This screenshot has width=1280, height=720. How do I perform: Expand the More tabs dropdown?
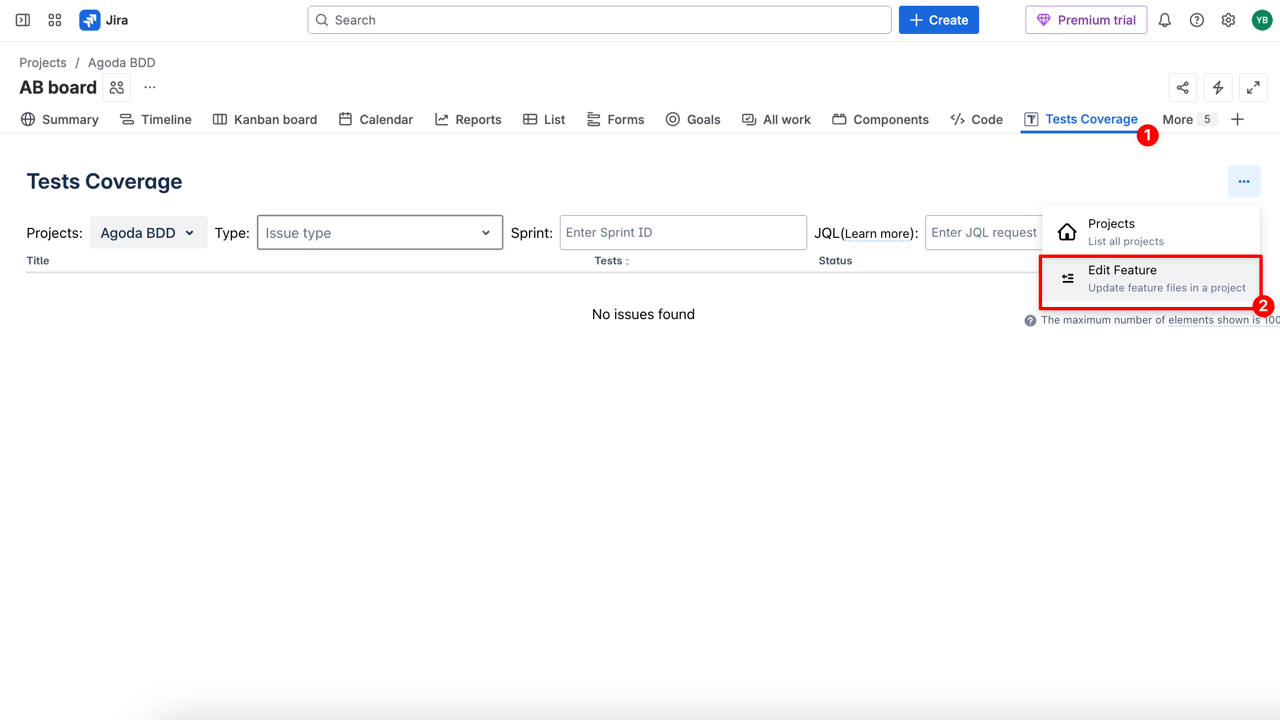(1187, 119)
